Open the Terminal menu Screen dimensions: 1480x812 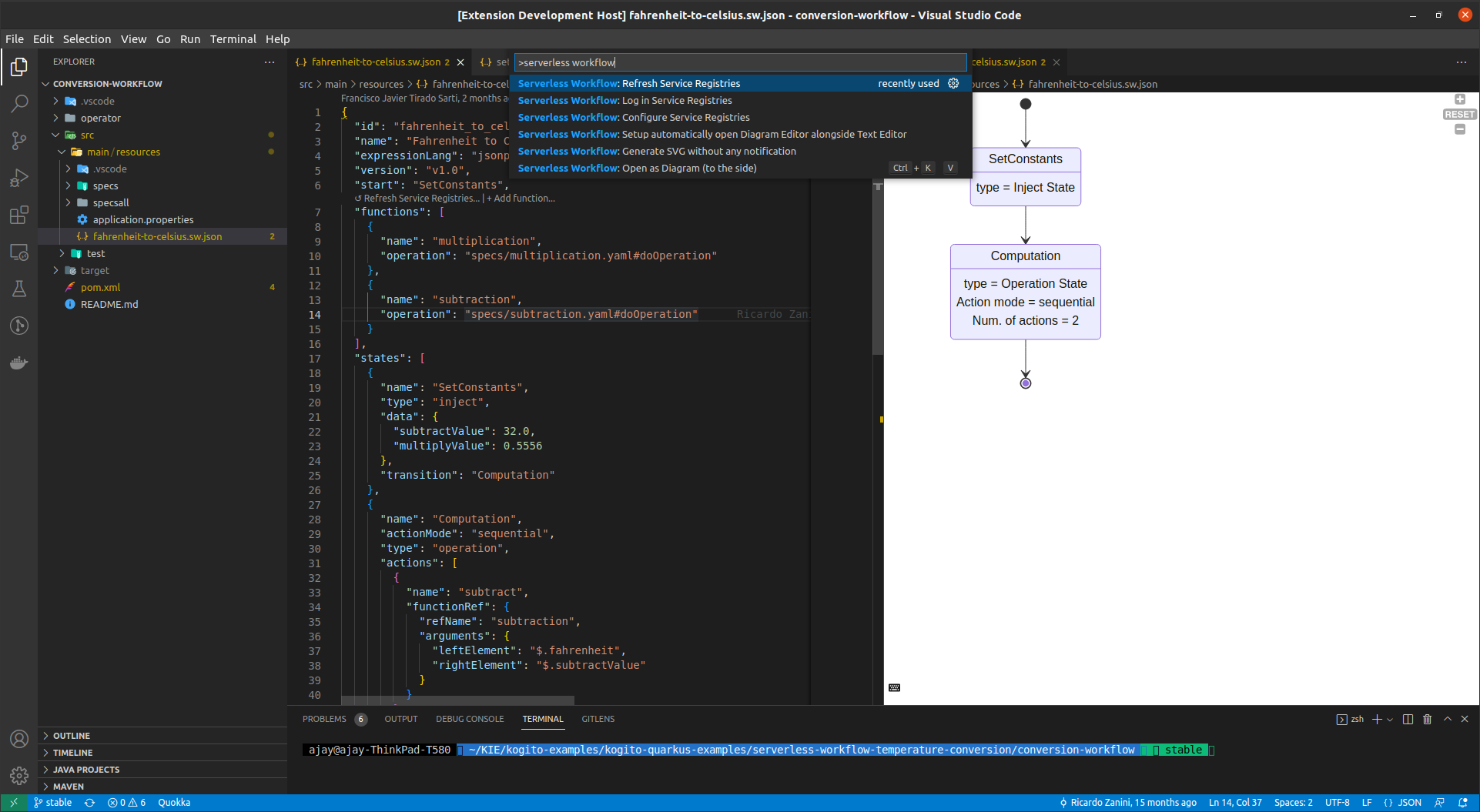[233, 38]
